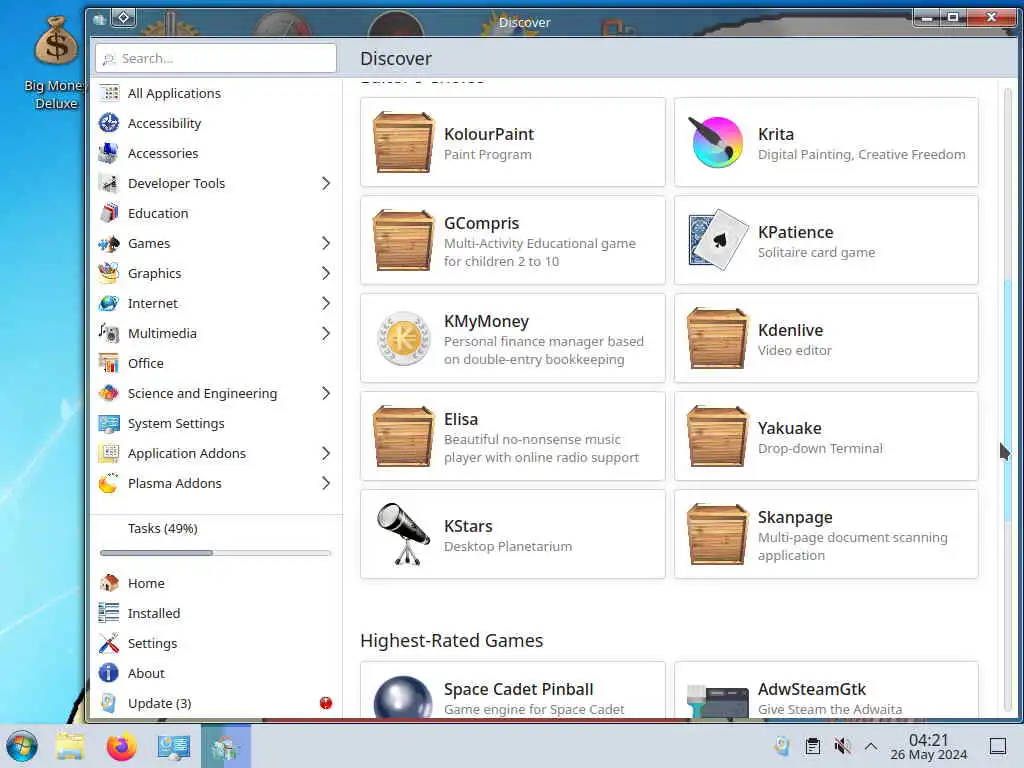
Task: Open the KolourPaint title text
Action: click(489, 134)
